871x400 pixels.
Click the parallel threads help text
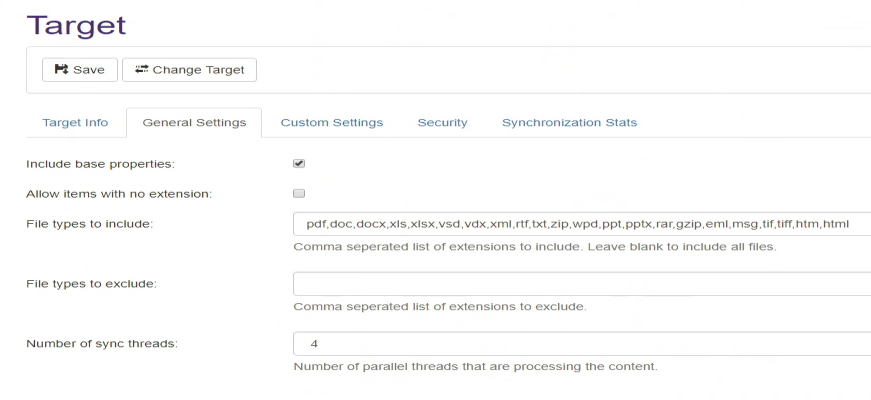click(475, 366)
